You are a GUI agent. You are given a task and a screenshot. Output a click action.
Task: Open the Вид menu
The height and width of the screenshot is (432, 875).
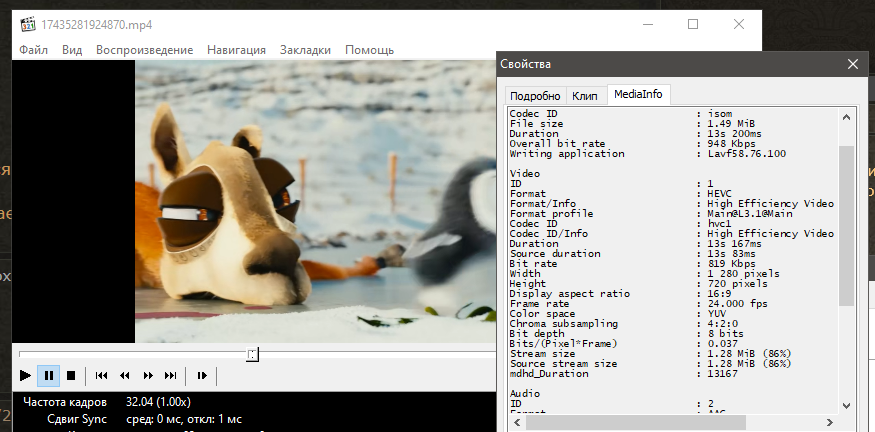click(72, 50)
